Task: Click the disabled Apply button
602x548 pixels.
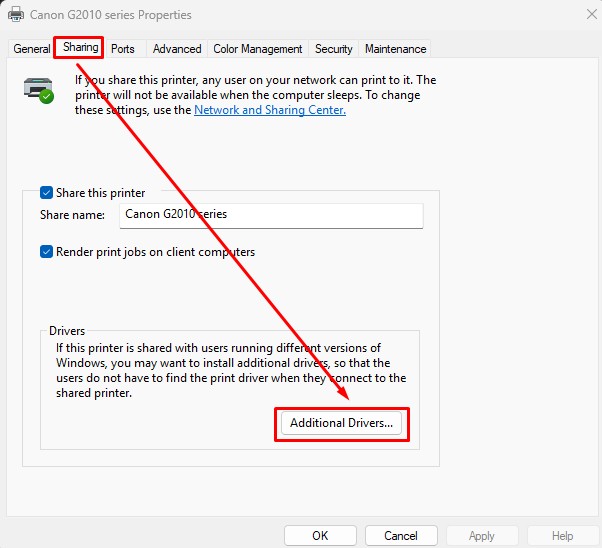Action: click(x=482, y=536)
